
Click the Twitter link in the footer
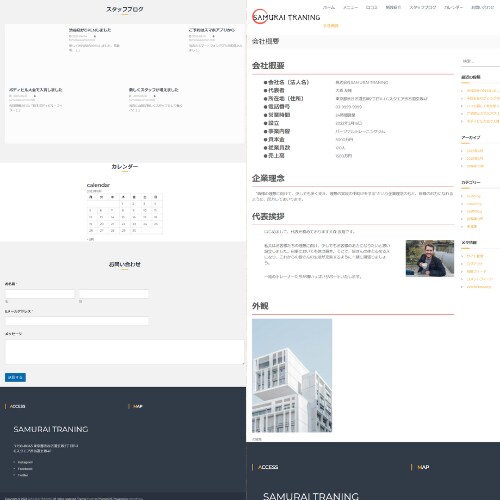23,475
